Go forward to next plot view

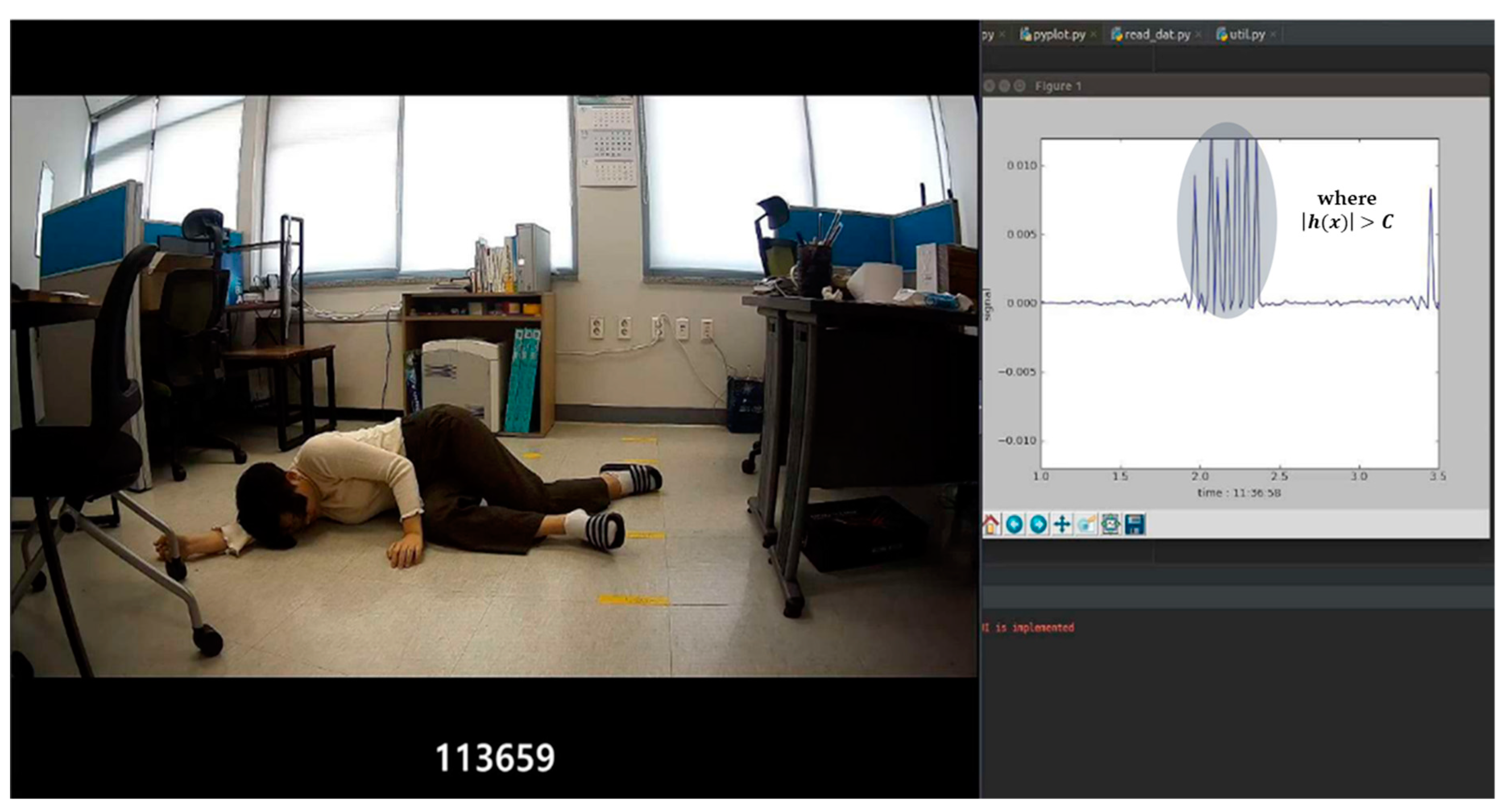1038,524
